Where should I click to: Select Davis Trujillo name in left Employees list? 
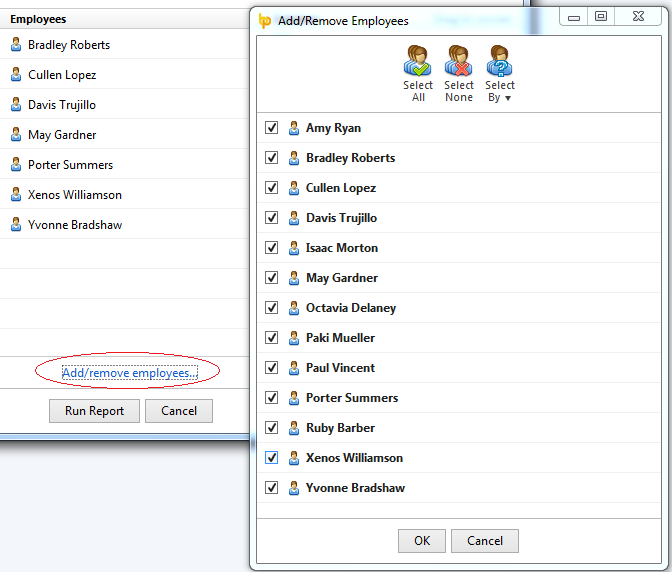(x=62, y=105)
